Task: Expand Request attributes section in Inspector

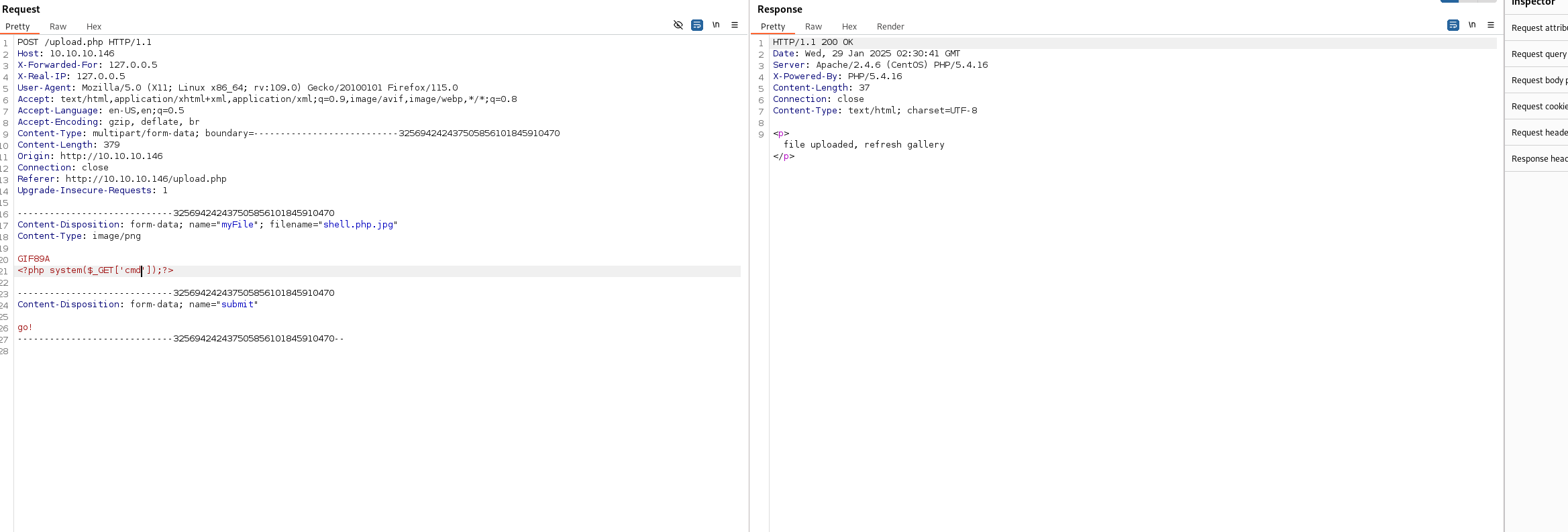Action: click(1537, 28)
